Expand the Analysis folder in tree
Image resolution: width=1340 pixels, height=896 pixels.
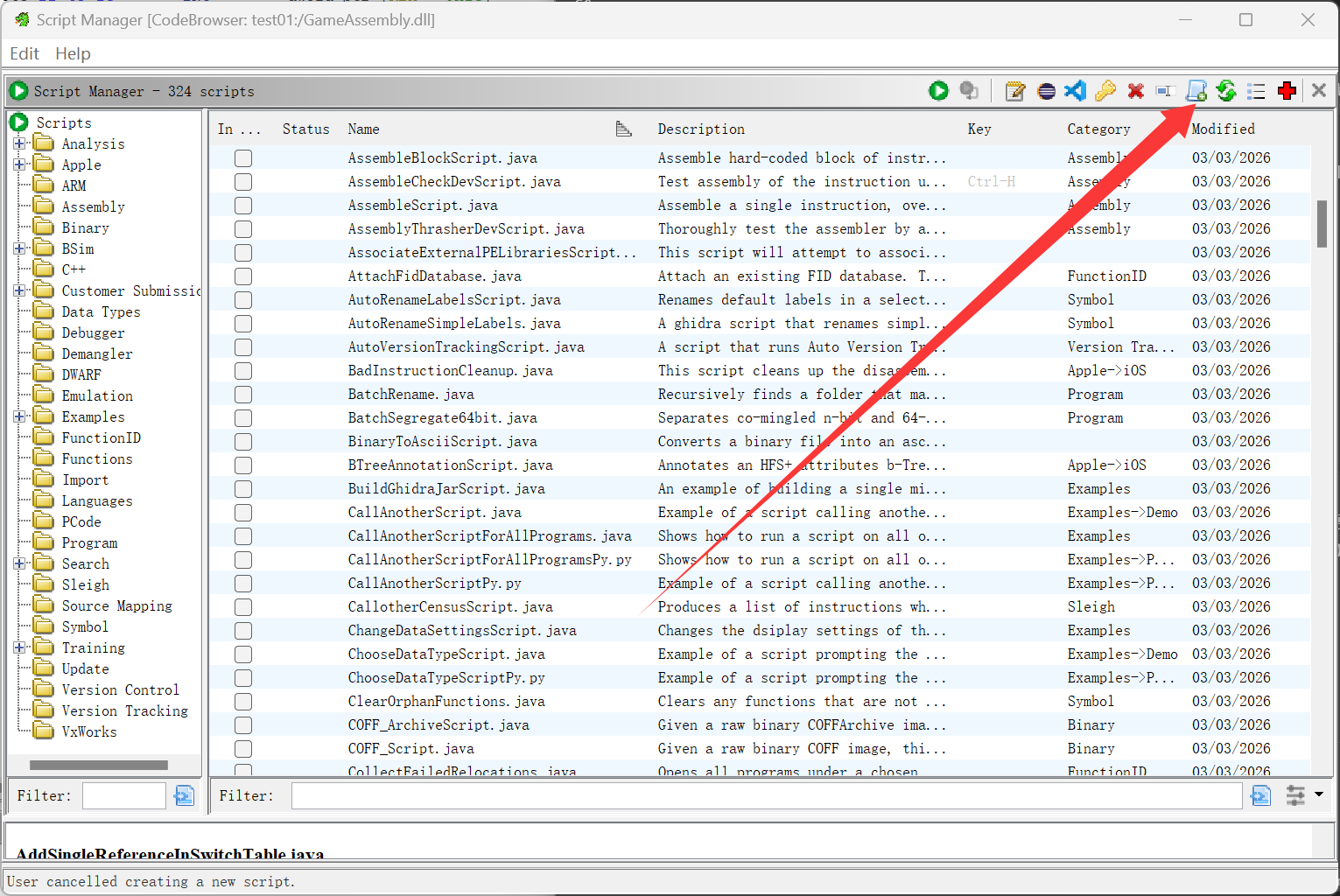coord(19,143)
